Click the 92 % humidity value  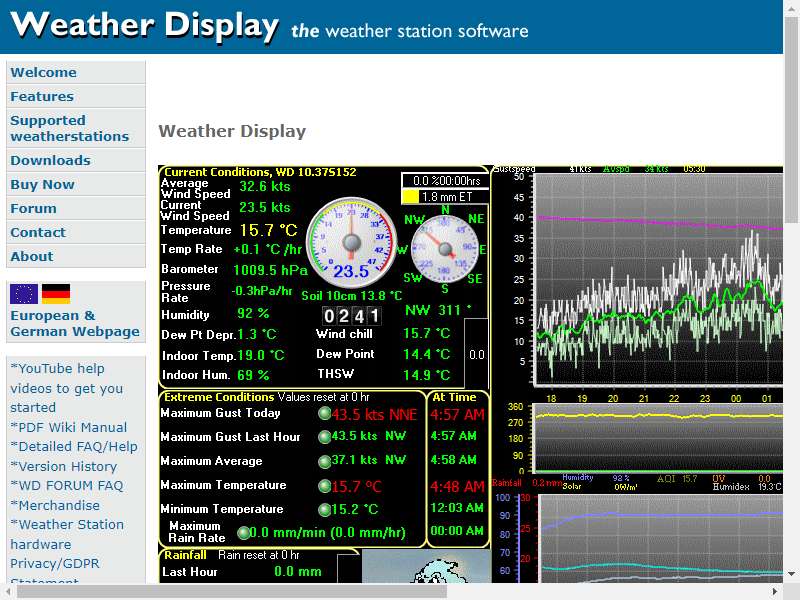(x=253, y=313)
